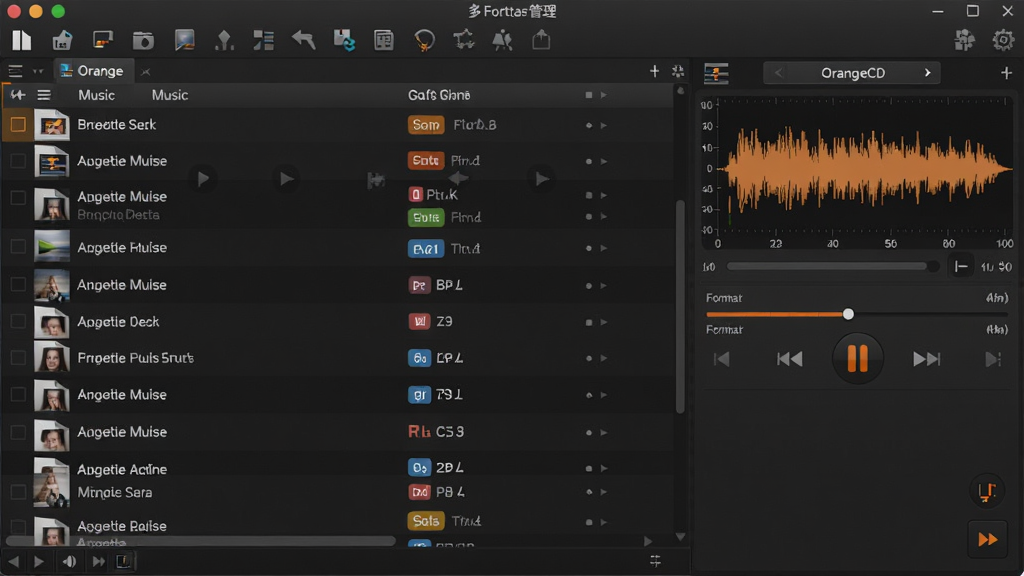
Task: Close the Orange tab
Action: click(146, 72)
